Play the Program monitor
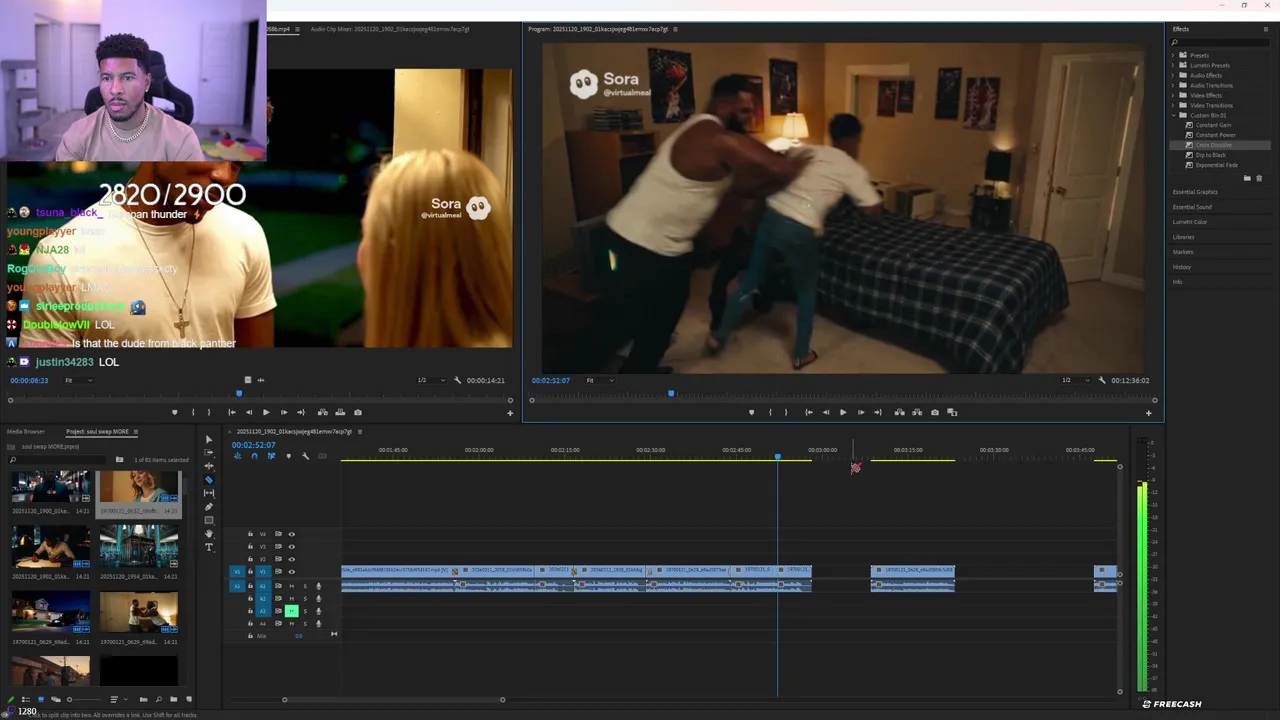 click(843, 412)
